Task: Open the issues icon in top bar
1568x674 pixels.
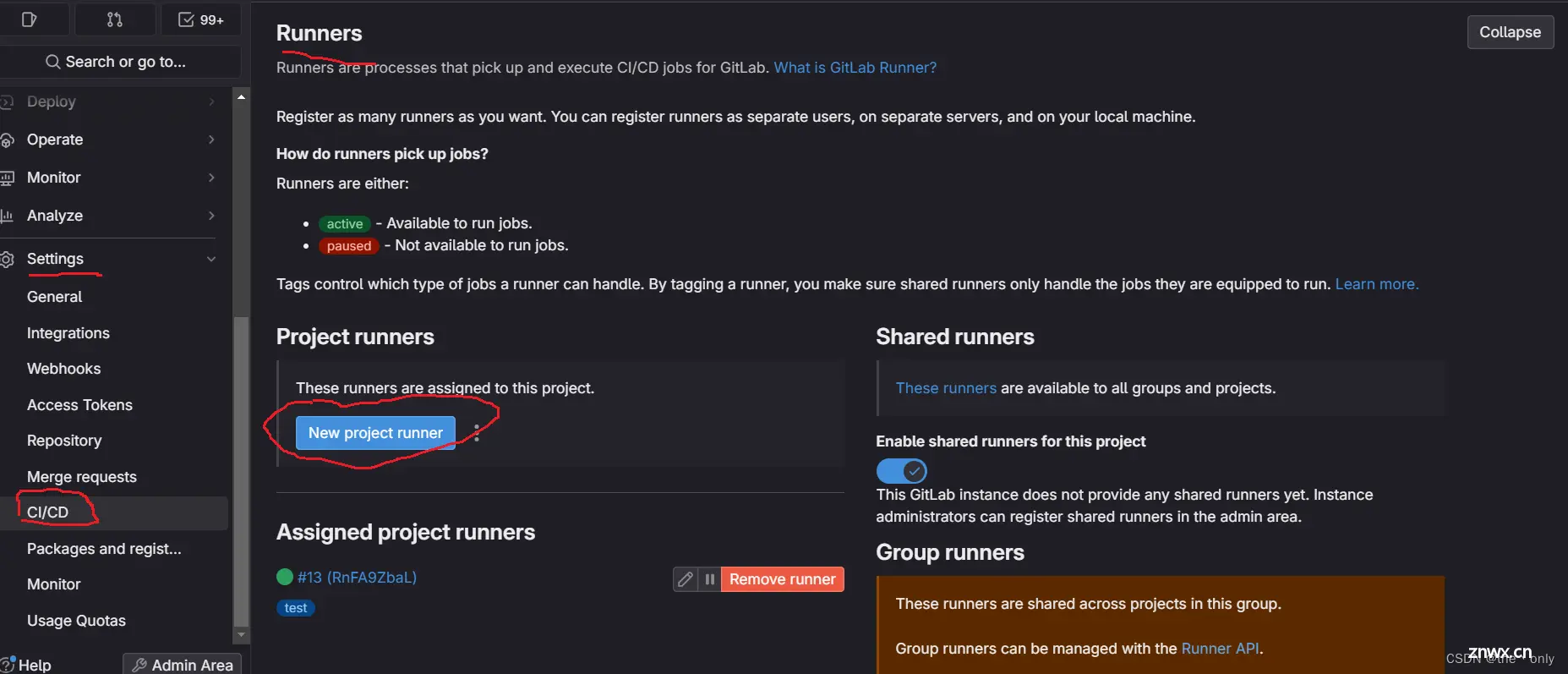Action: [x=29, y=19]
